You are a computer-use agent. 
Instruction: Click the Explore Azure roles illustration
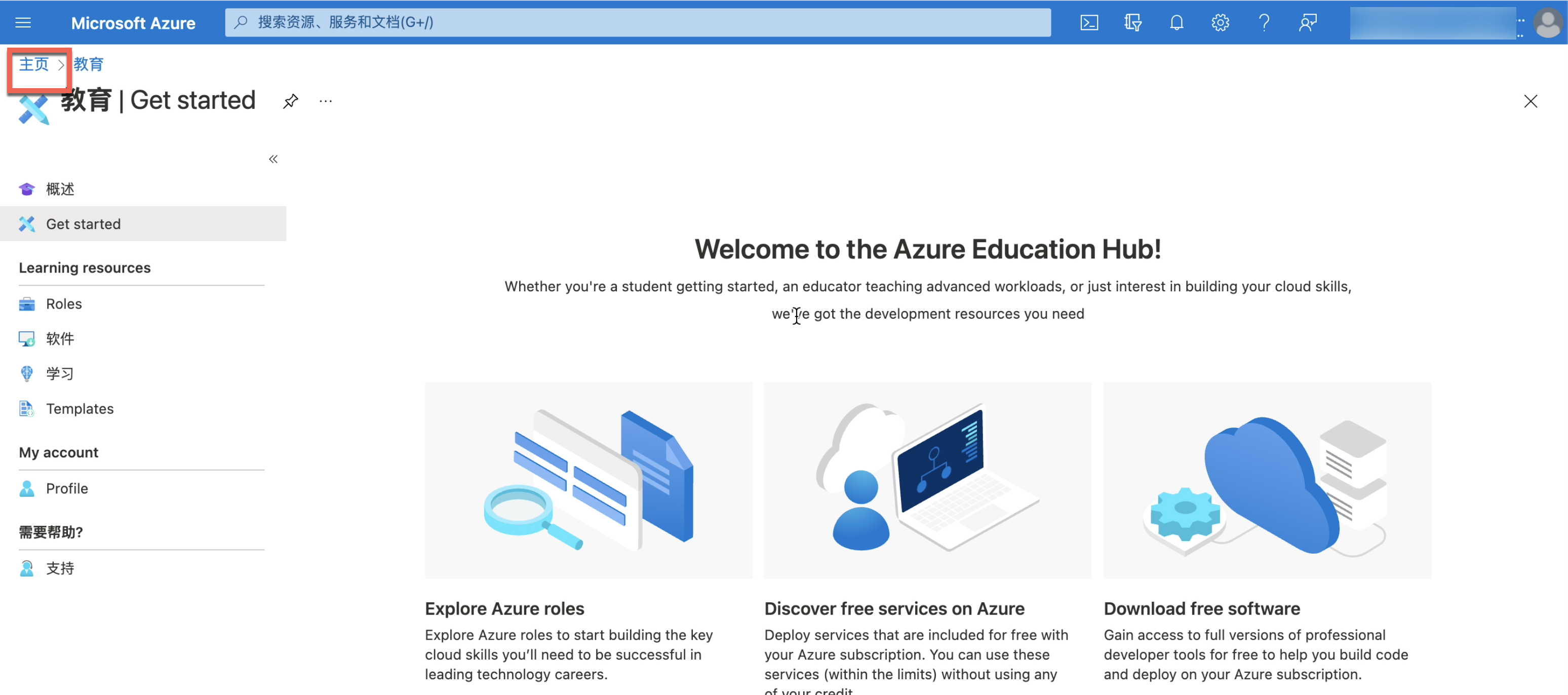pyautogui.click(x=588, y=480)
